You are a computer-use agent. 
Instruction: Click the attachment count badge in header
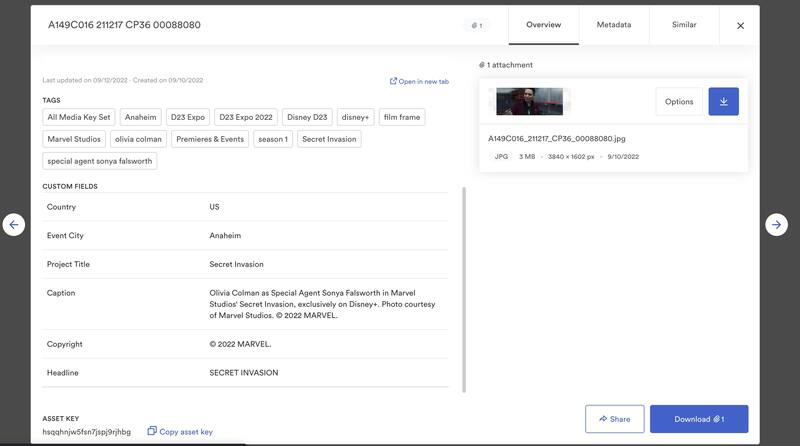pos(476,25)
